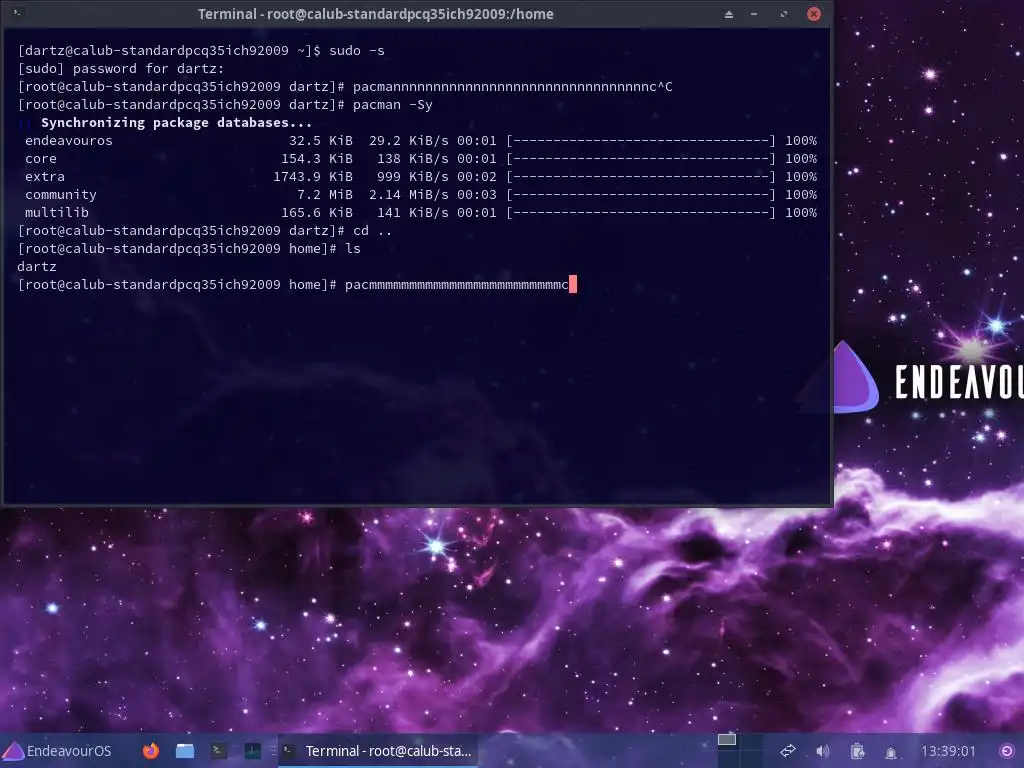Open the terminal window menu icon
1024x768 pixels.
click(18, 13)
